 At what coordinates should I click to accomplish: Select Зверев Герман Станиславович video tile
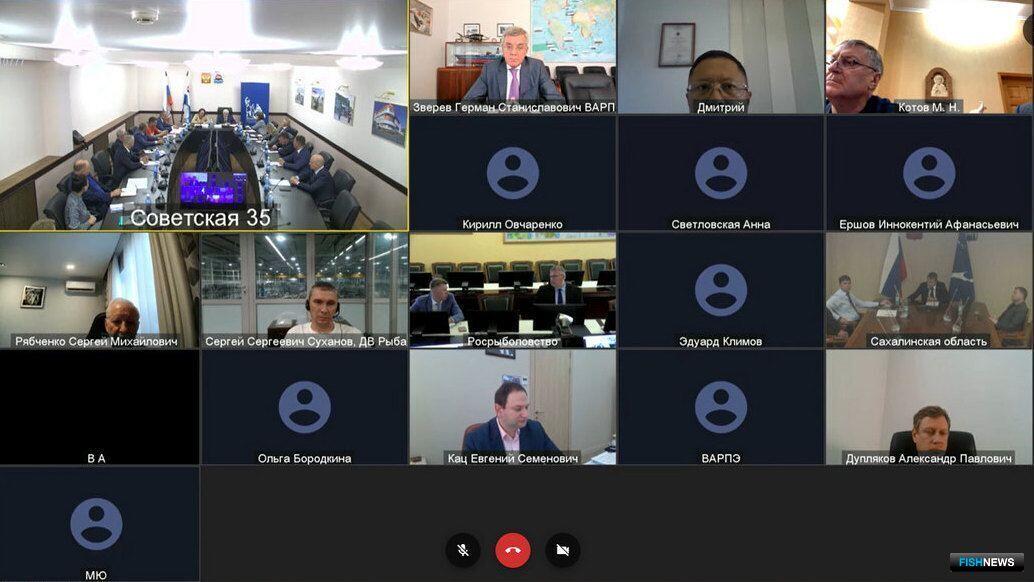coord(512,57)
